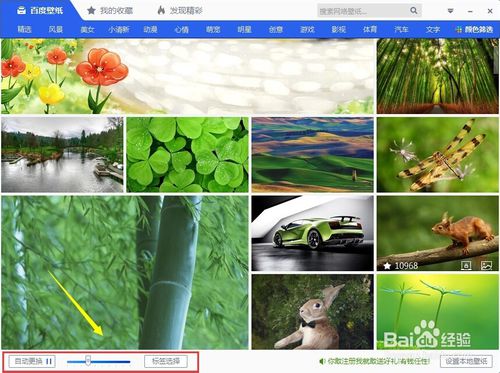Open the 百度壁纸 home tab
The image size is (500, 373).
point(40,10)
